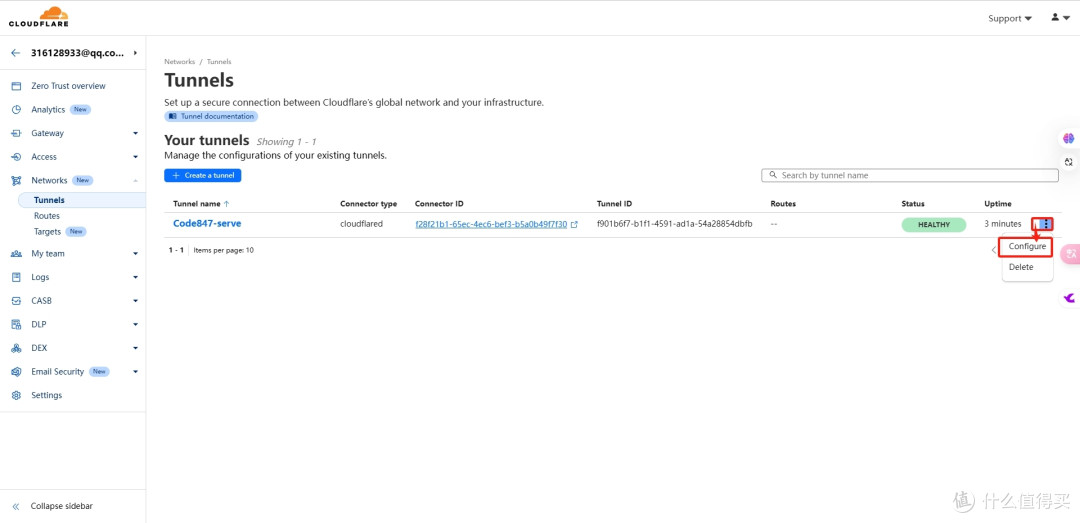
Task: Click the Logs sidebar icon
Action: [17, 277]
